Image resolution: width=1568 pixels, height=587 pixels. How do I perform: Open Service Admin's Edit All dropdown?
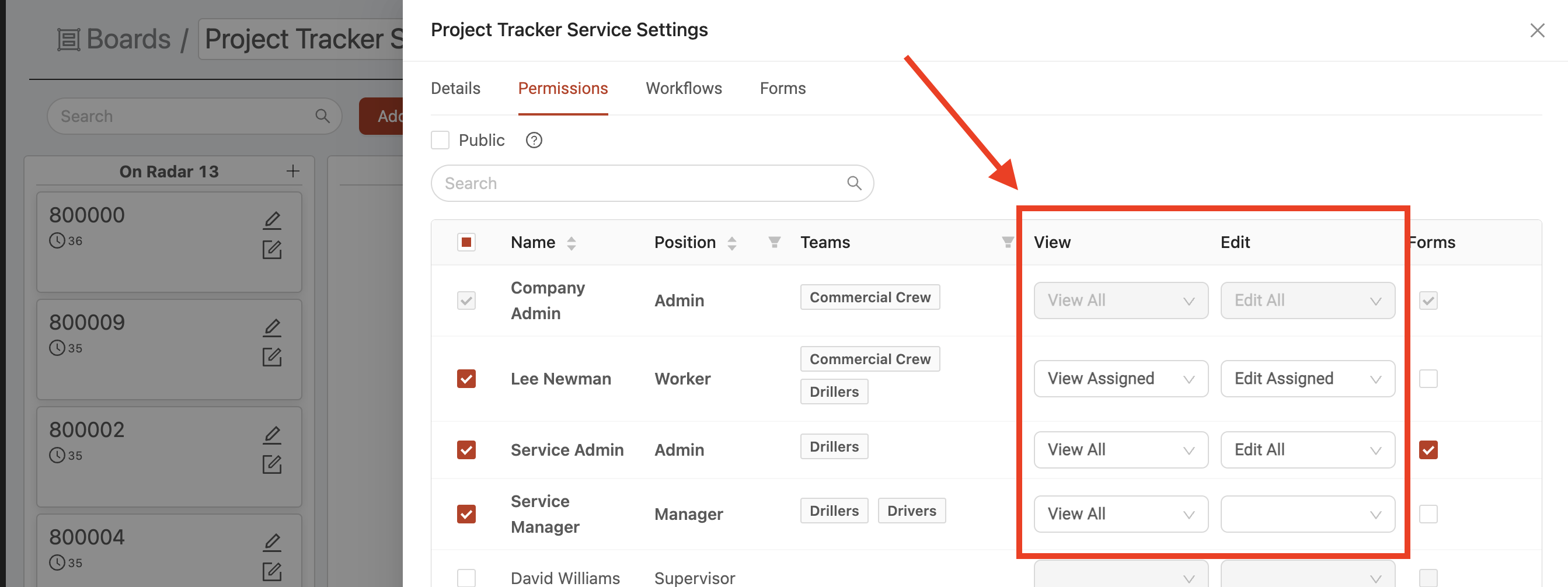tap(1308, 450)
